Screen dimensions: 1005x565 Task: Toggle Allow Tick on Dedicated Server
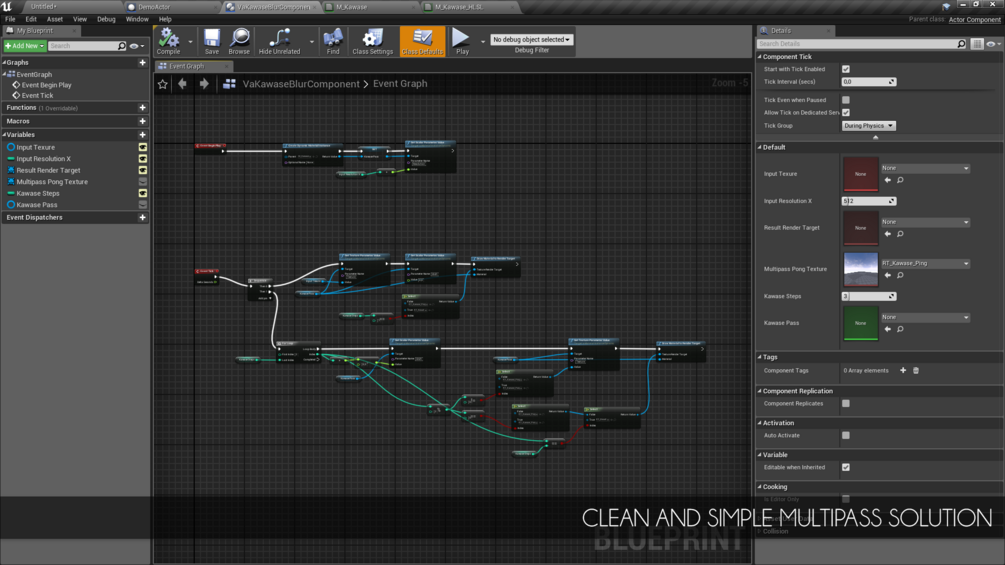click(846, 113)
